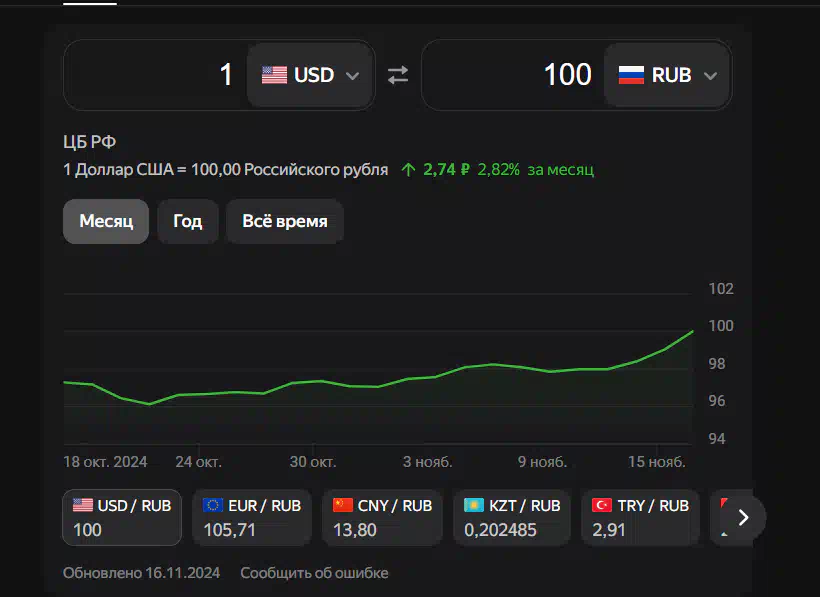Expand the USD currency dropdown chevron
This screenshot has height=597, width=820.
352,76
